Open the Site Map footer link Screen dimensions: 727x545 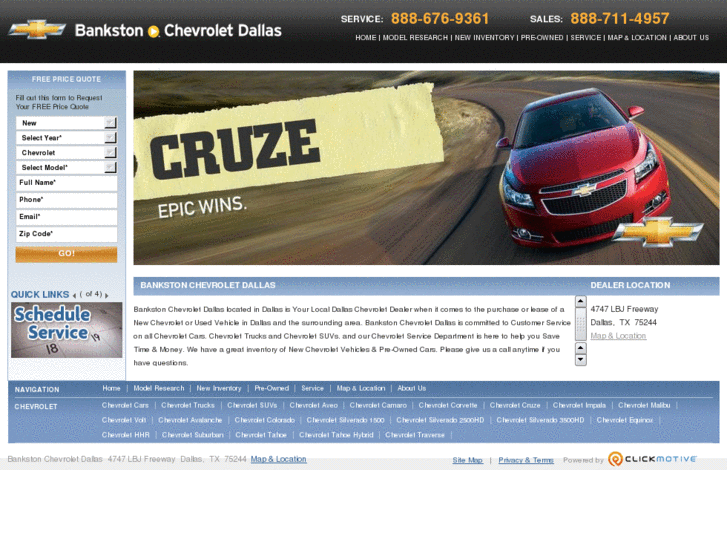pos(467,460)
